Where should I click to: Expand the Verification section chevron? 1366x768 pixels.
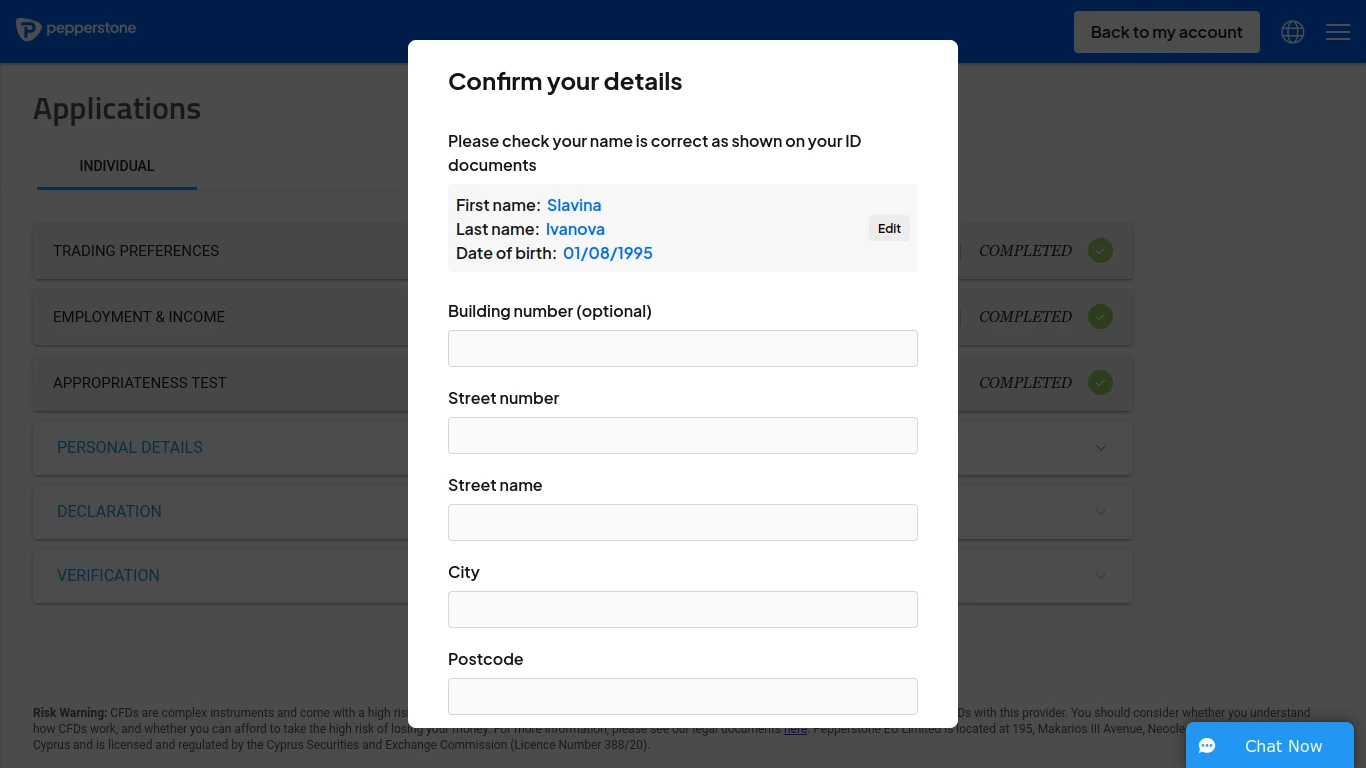(1101, 576)
